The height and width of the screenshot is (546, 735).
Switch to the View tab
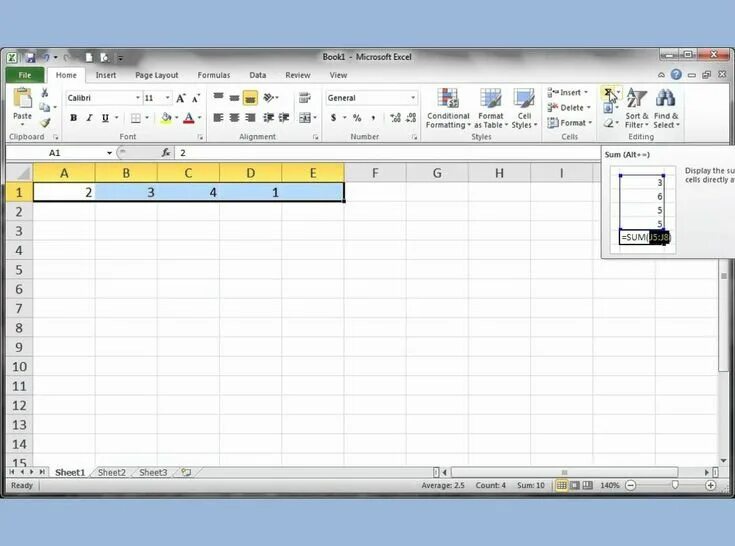pyautogui.click(x=338, y=75)
